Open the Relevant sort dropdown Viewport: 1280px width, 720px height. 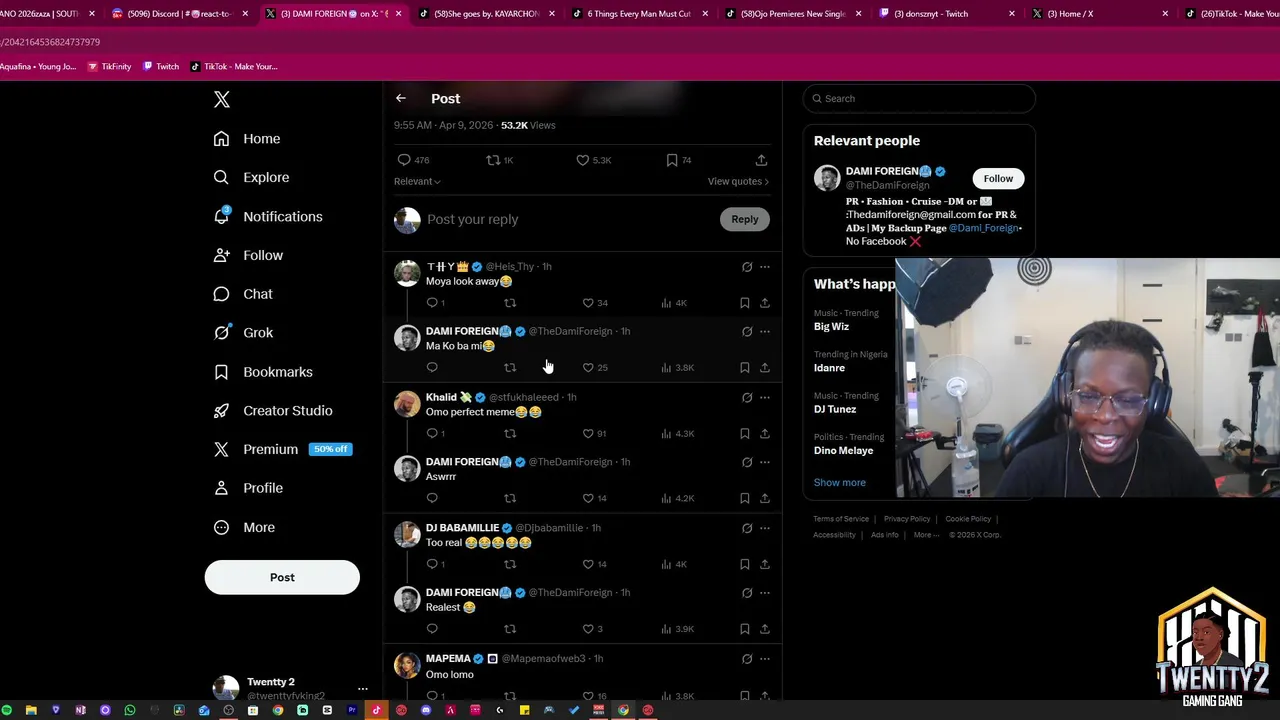click(x=417, y=181)
